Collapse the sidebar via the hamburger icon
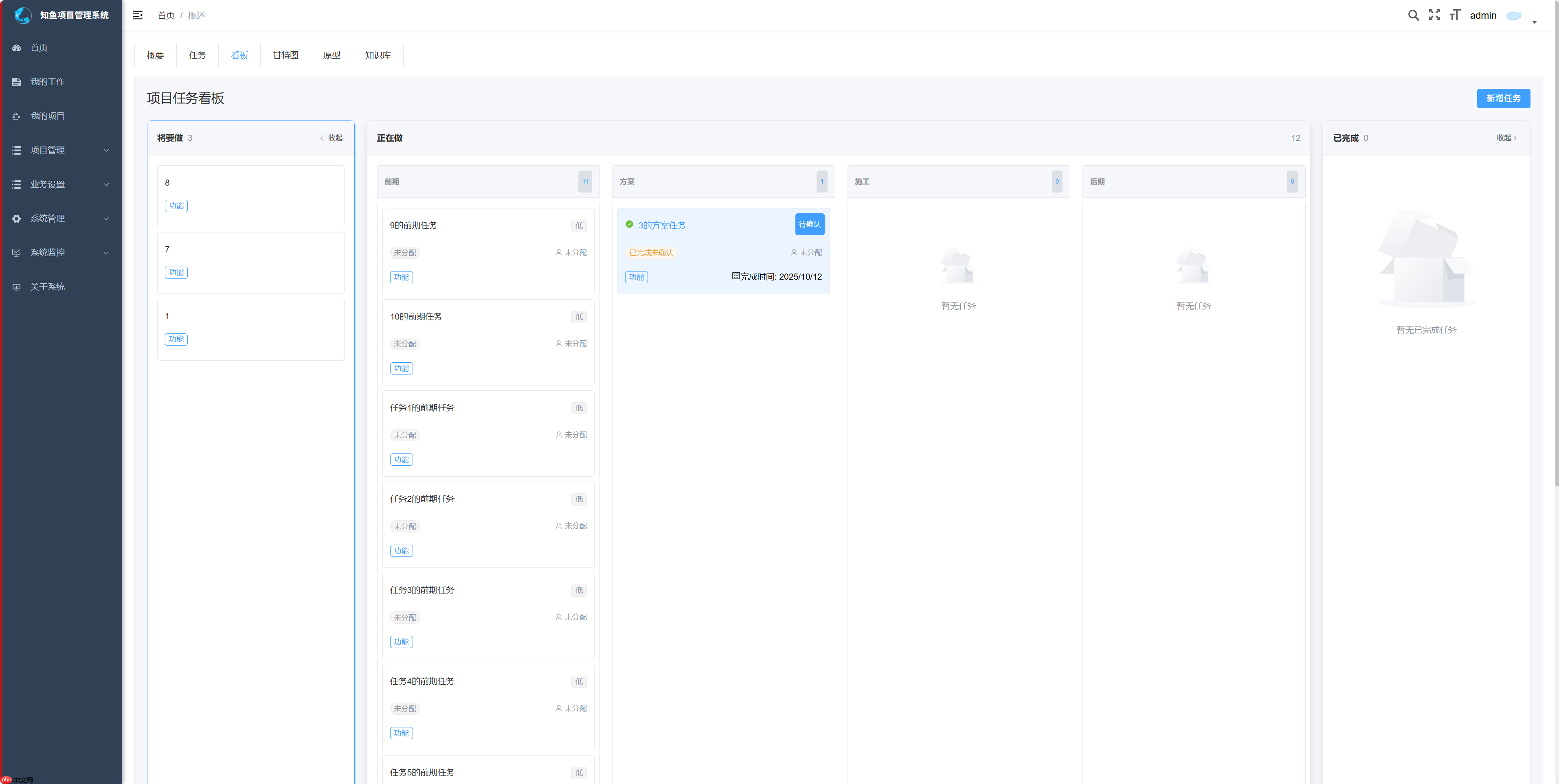The width and height of the screenshot is (1559, 784). pos(137,15)
